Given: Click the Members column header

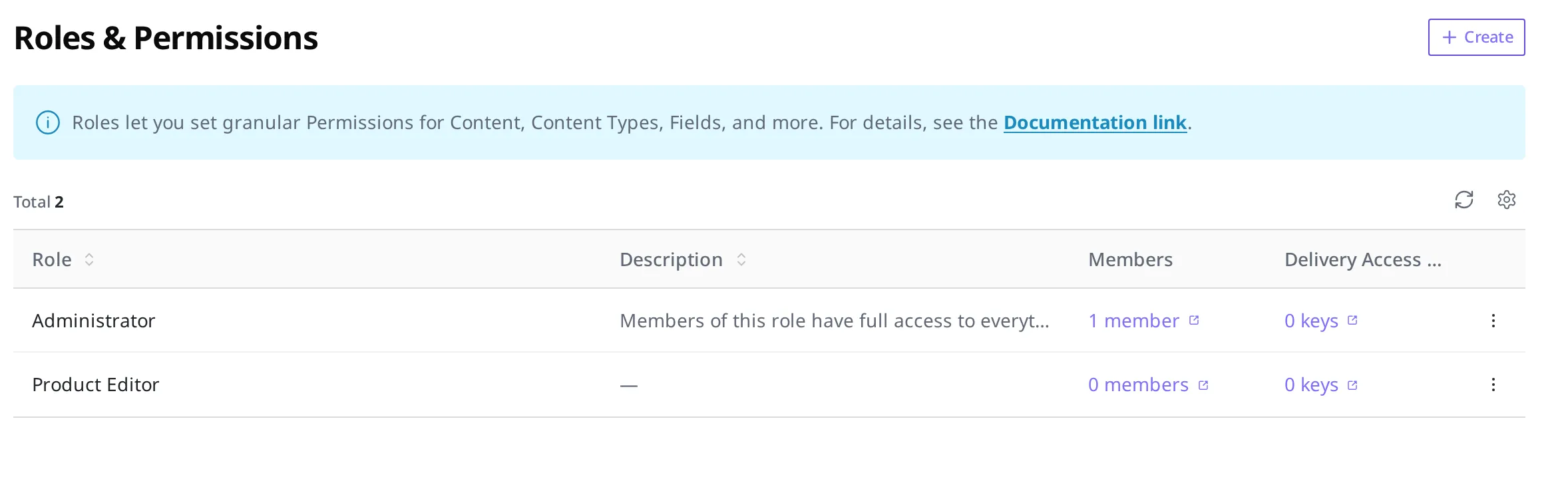Looking at the screenshot, I should (1130, 259).
